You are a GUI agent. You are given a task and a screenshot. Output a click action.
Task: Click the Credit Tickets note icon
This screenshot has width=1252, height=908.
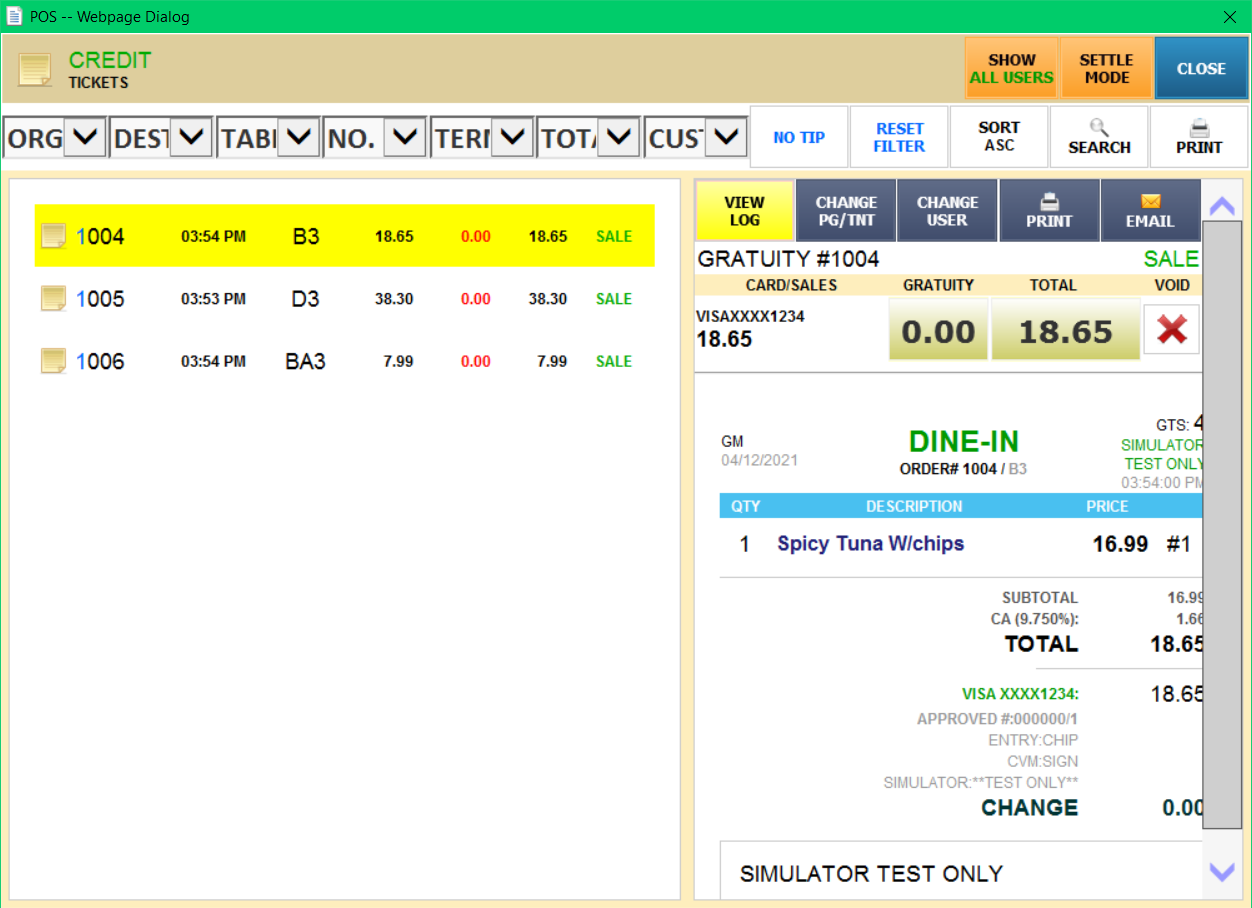coord(35,69)
